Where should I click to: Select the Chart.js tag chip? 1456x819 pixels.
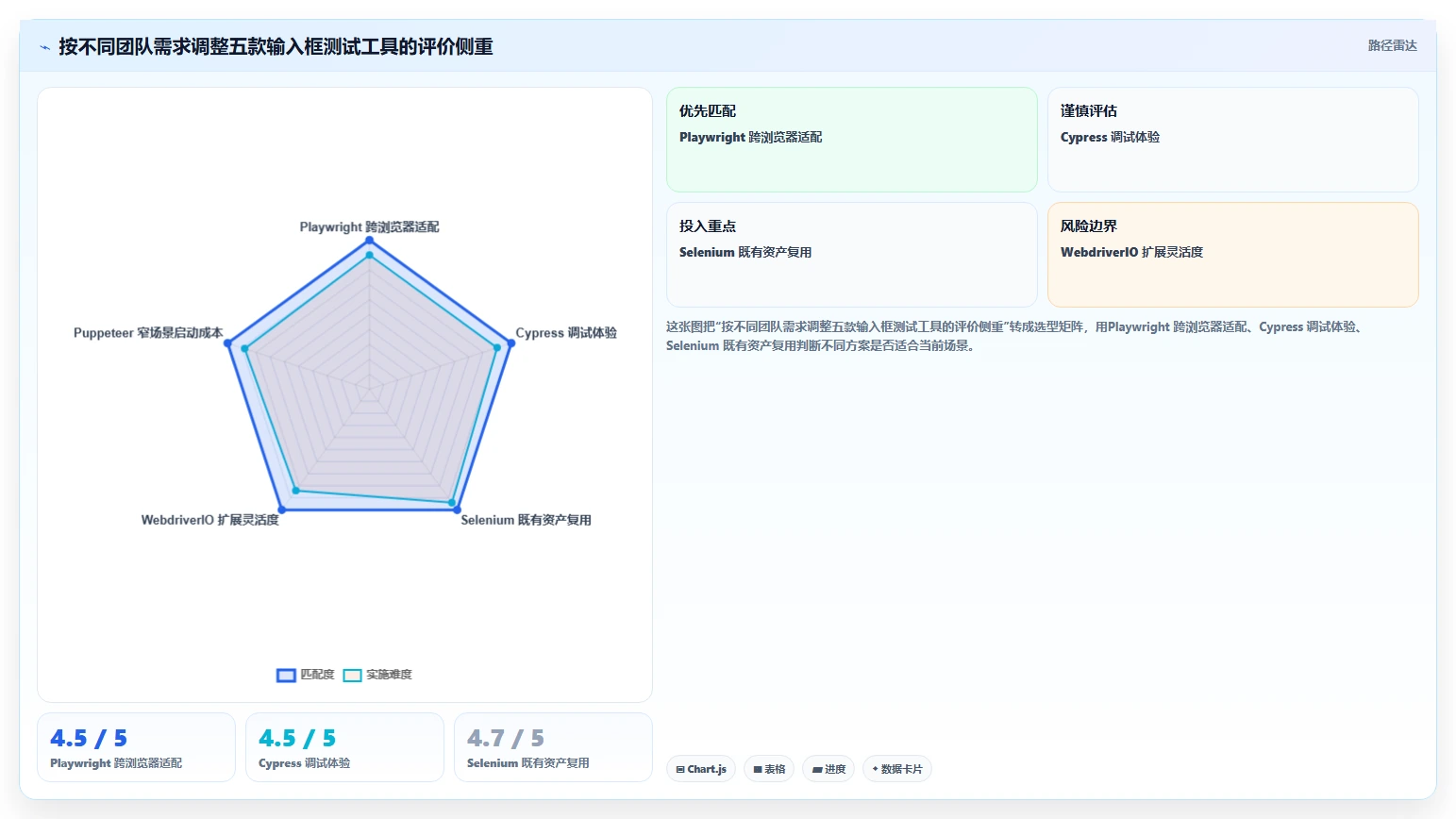(x=701, y=769)
